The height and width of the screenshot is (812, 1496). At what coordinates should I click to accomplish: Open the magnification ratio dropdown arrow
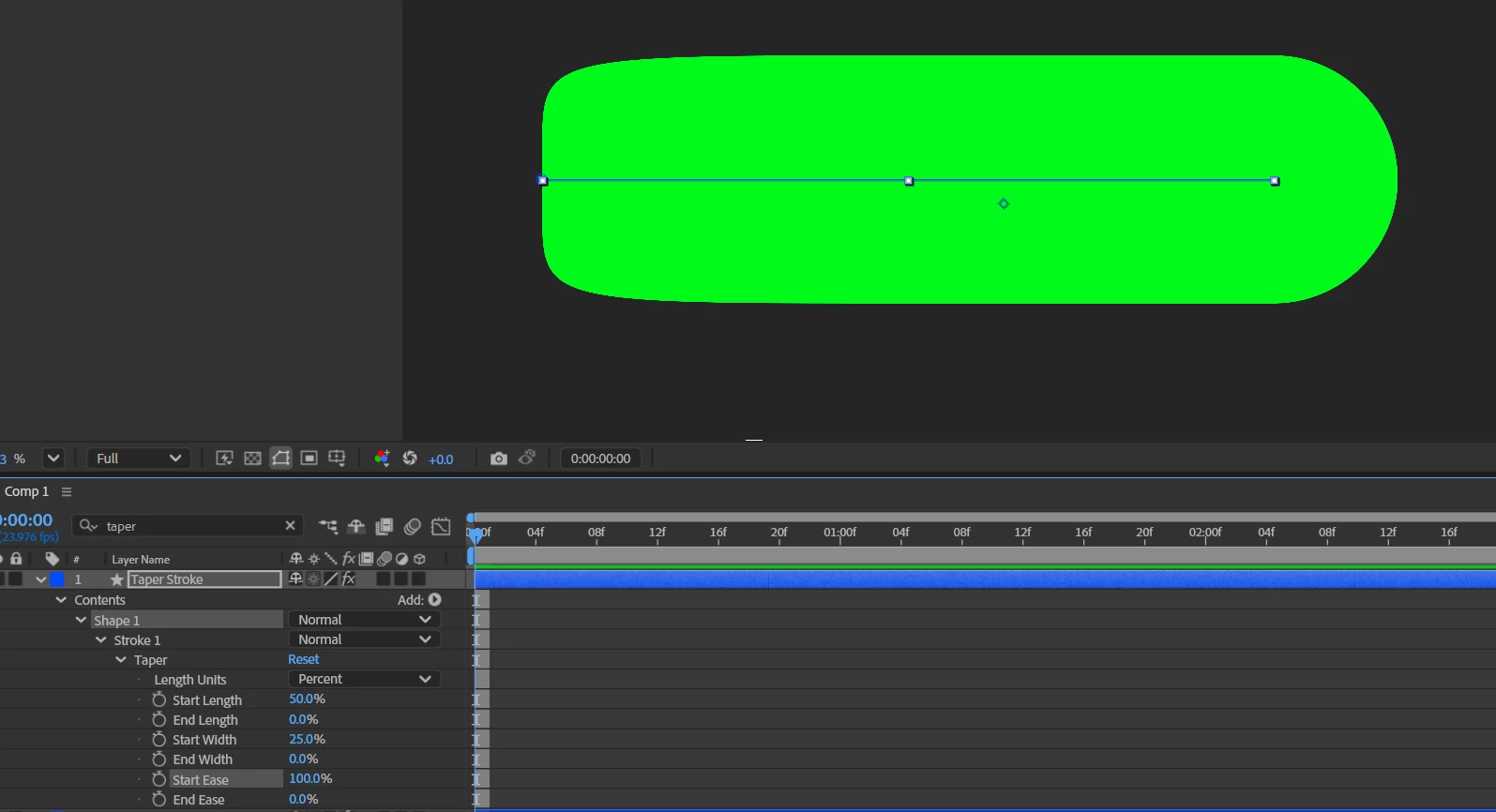53,459
